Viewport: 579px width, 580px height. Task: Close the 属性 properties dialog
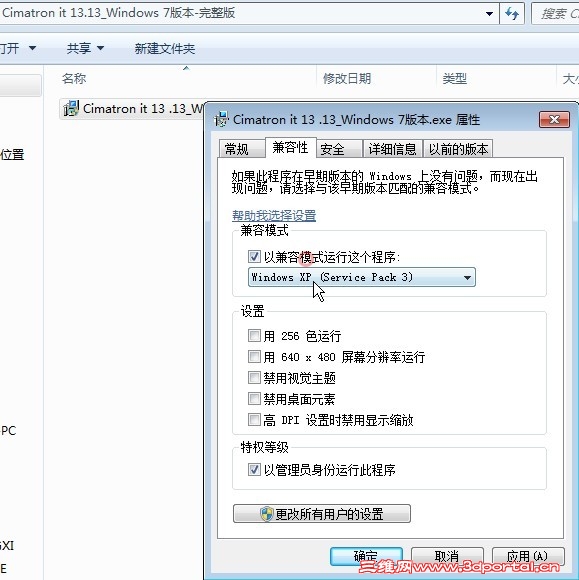coord(554,119)
